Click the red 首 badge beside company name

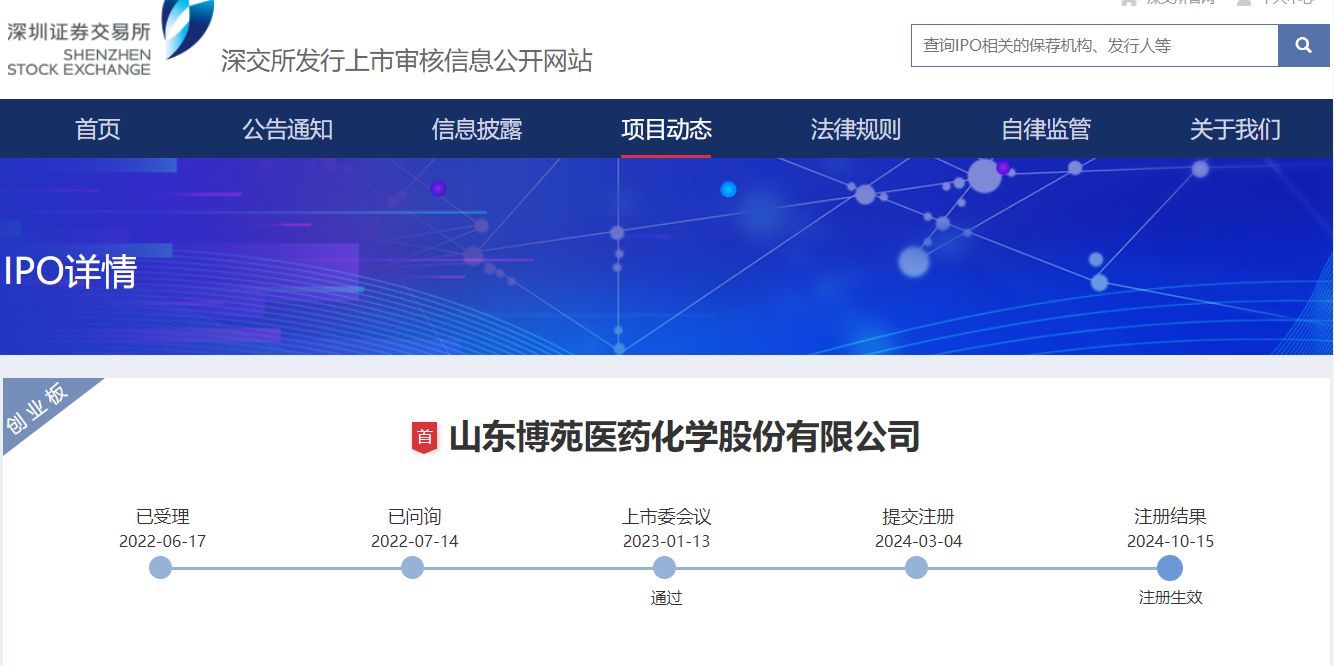425,438
